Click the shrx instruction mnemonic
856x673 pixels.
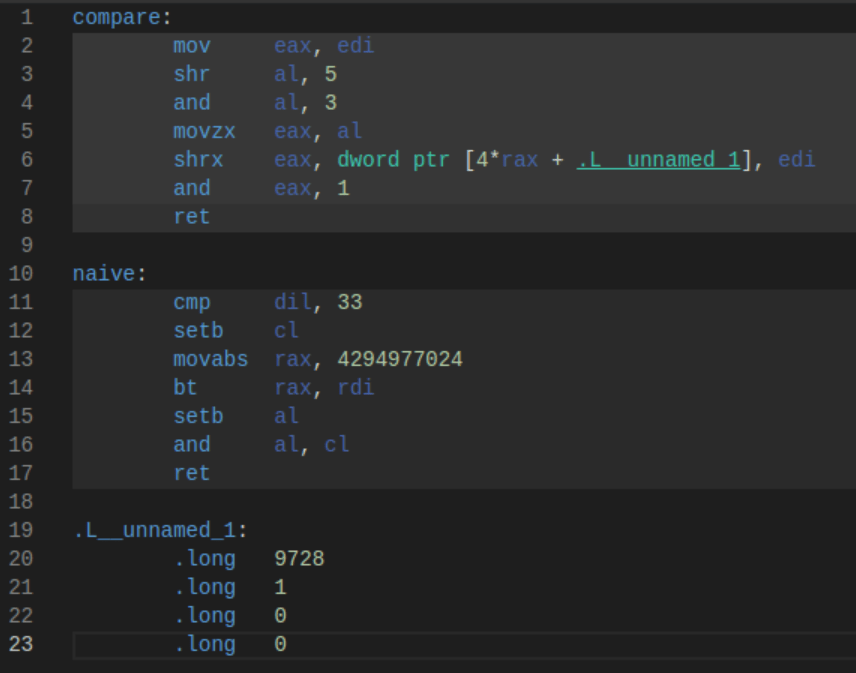(198, 160)
